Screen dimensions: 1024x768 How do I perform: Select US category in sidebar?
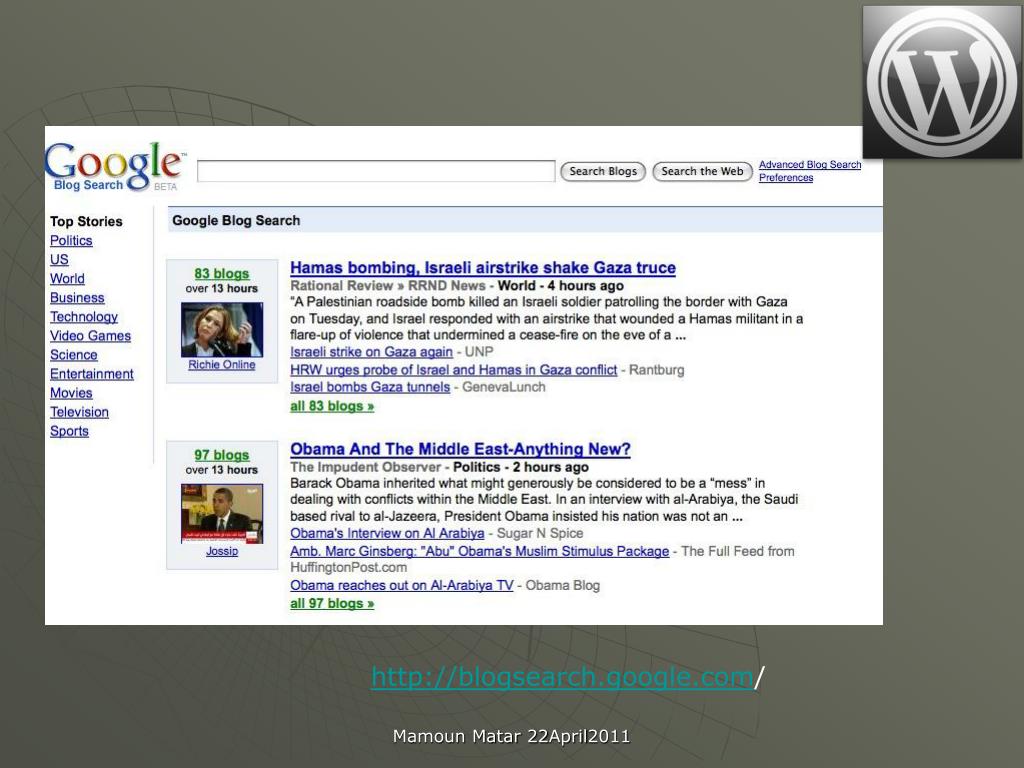(59, 259)
